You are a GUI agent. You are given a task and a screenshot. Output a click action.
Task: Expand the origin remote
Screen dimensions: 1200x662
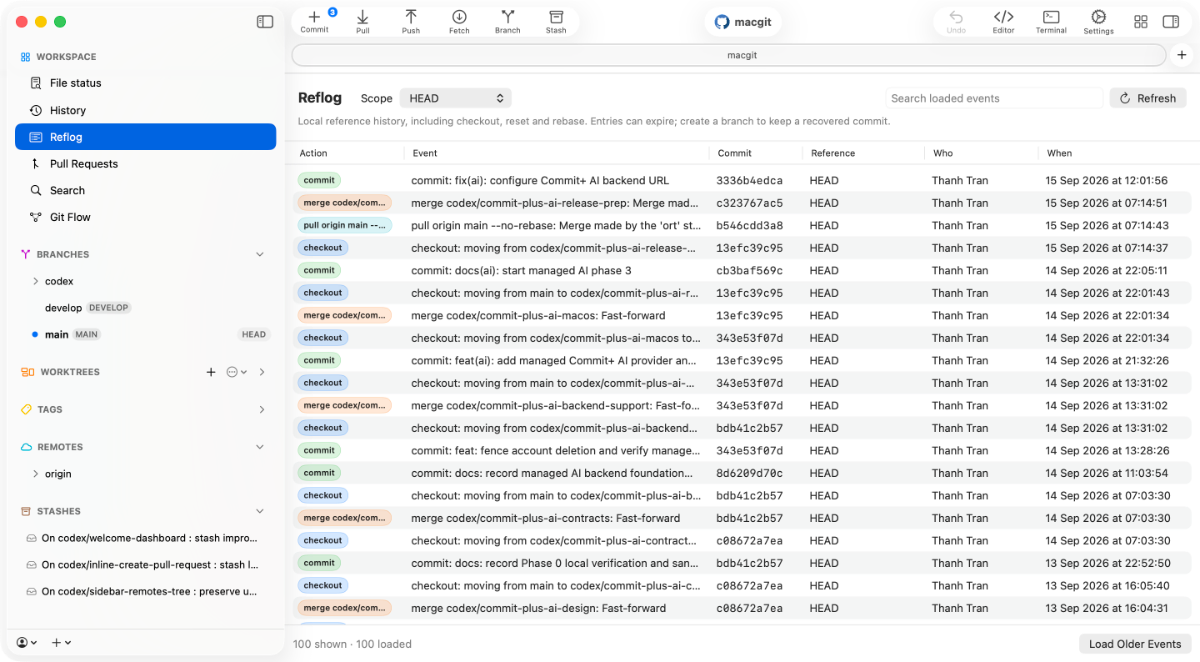(x=36, y=474)
